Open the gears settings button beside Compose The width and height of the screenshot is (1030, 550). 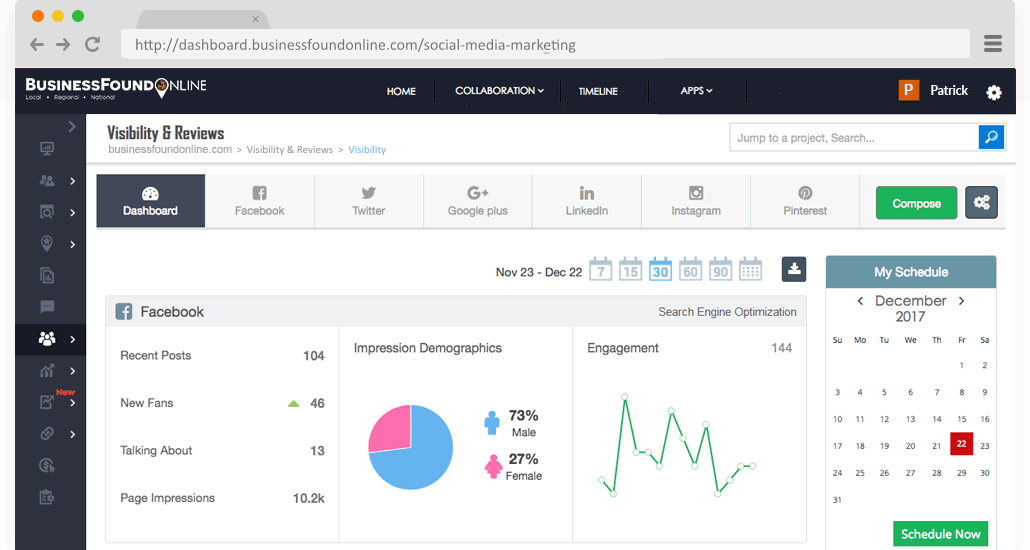[981, 202]
